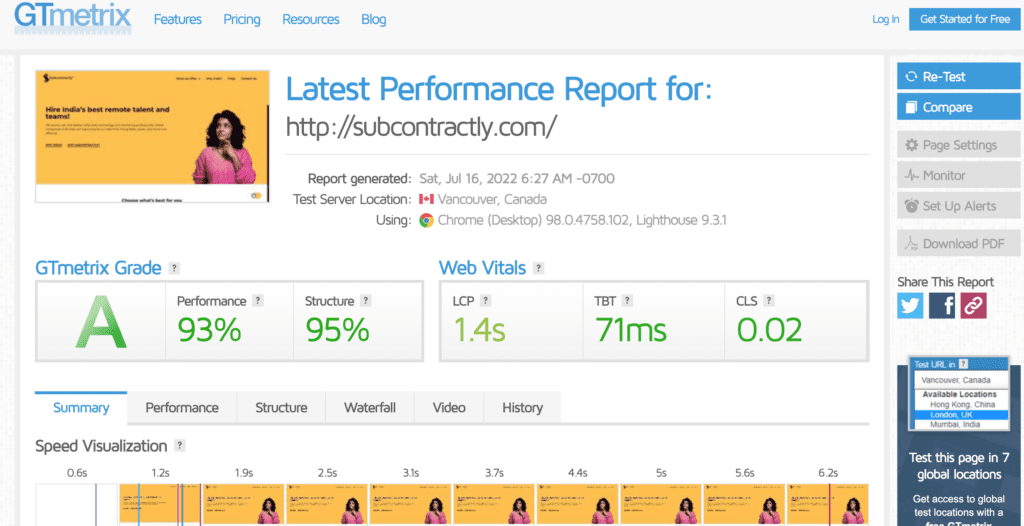
Task: Open the Pricing menu link
Action: tap(242, 19)
